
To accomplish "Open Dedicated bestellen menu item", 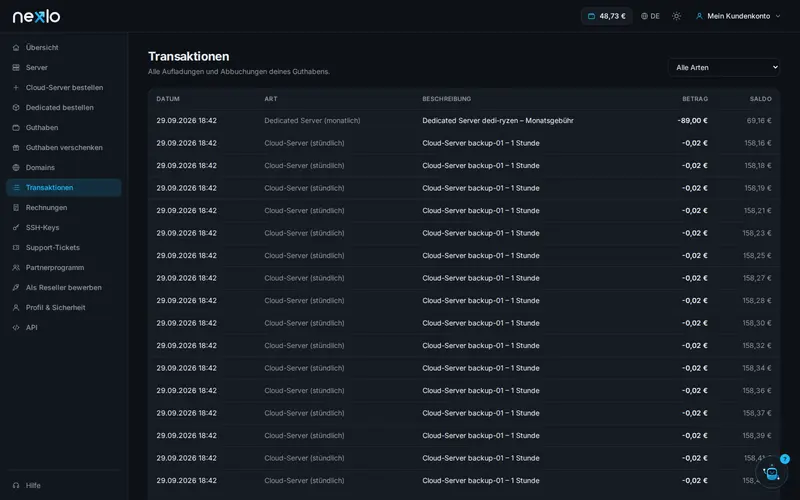I will pos(64,108).
